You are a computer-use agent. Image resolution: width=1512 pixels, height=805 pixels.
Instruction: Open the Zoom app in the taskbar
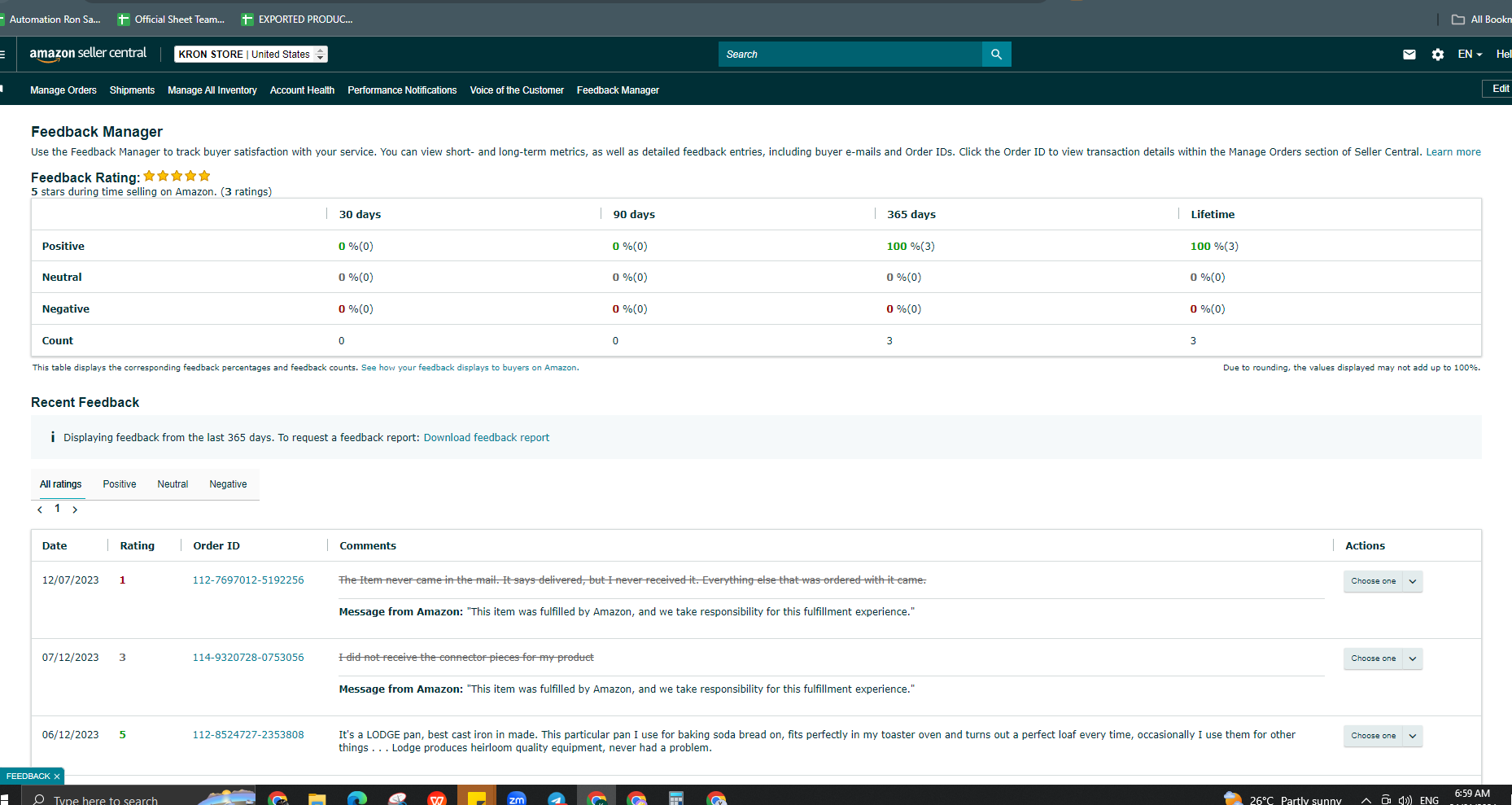pyautogui.click(x=517, y=798)
